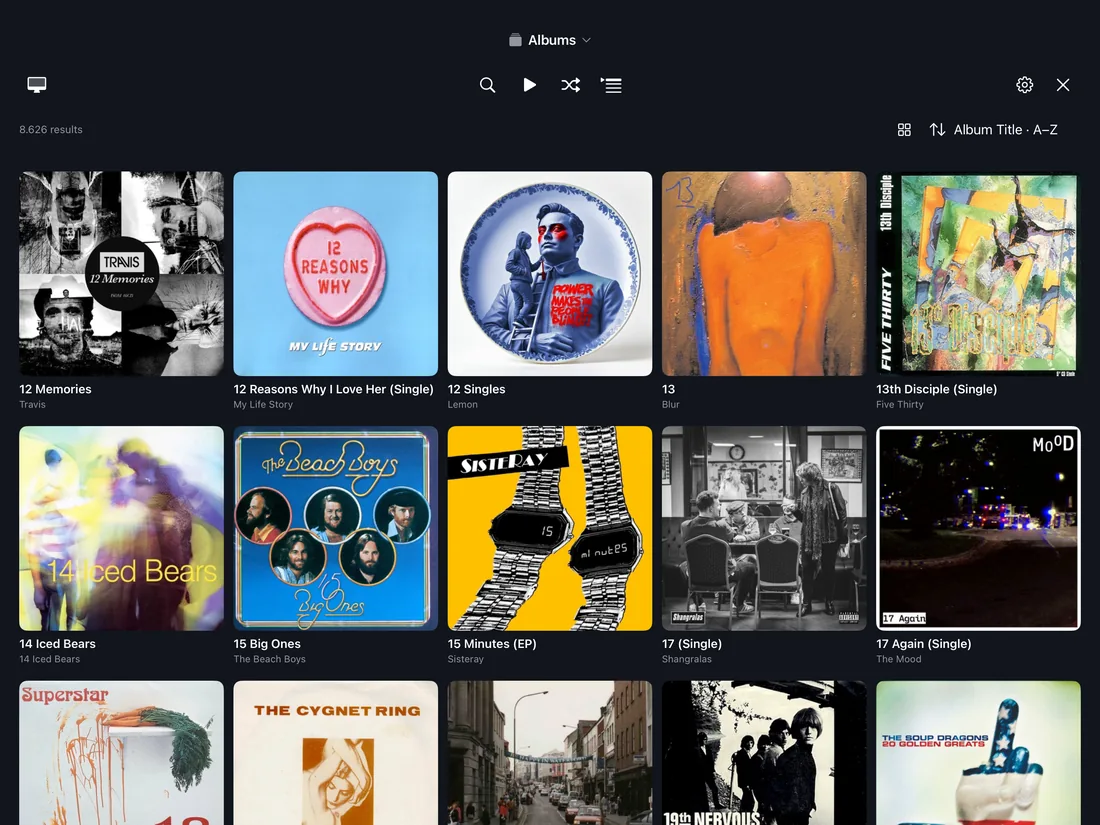Screen dimensions: 1100x825
Task: Go to artist Shangralas
Action: [687, 659]
